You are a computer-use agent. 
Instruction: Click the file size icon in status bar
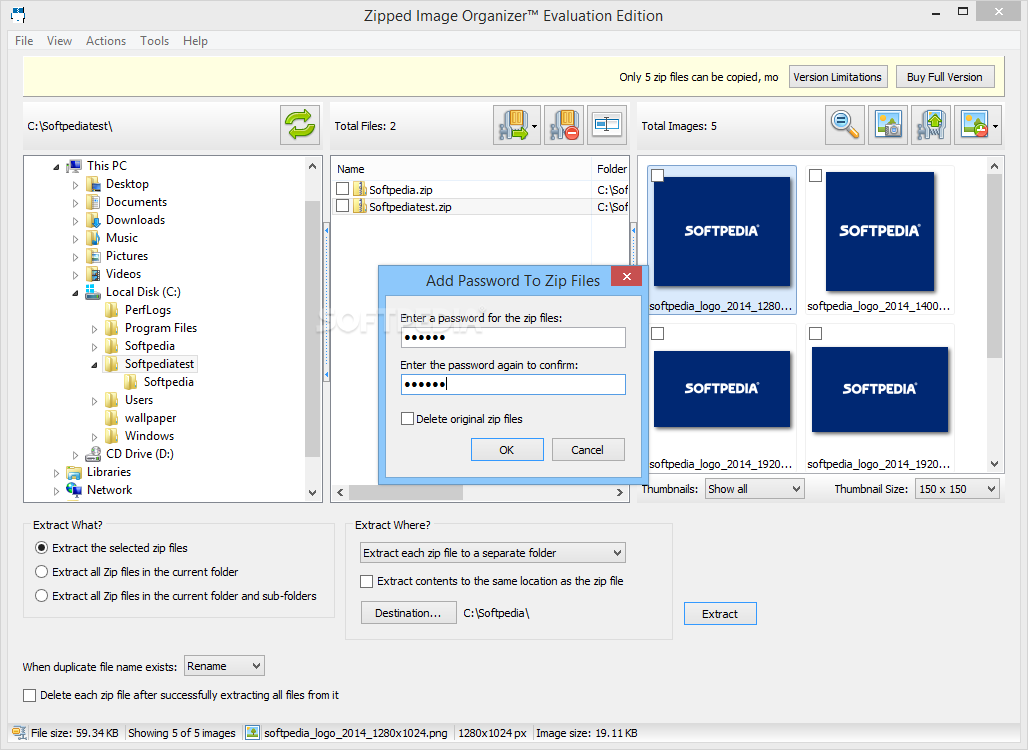[x=19, y=733]
